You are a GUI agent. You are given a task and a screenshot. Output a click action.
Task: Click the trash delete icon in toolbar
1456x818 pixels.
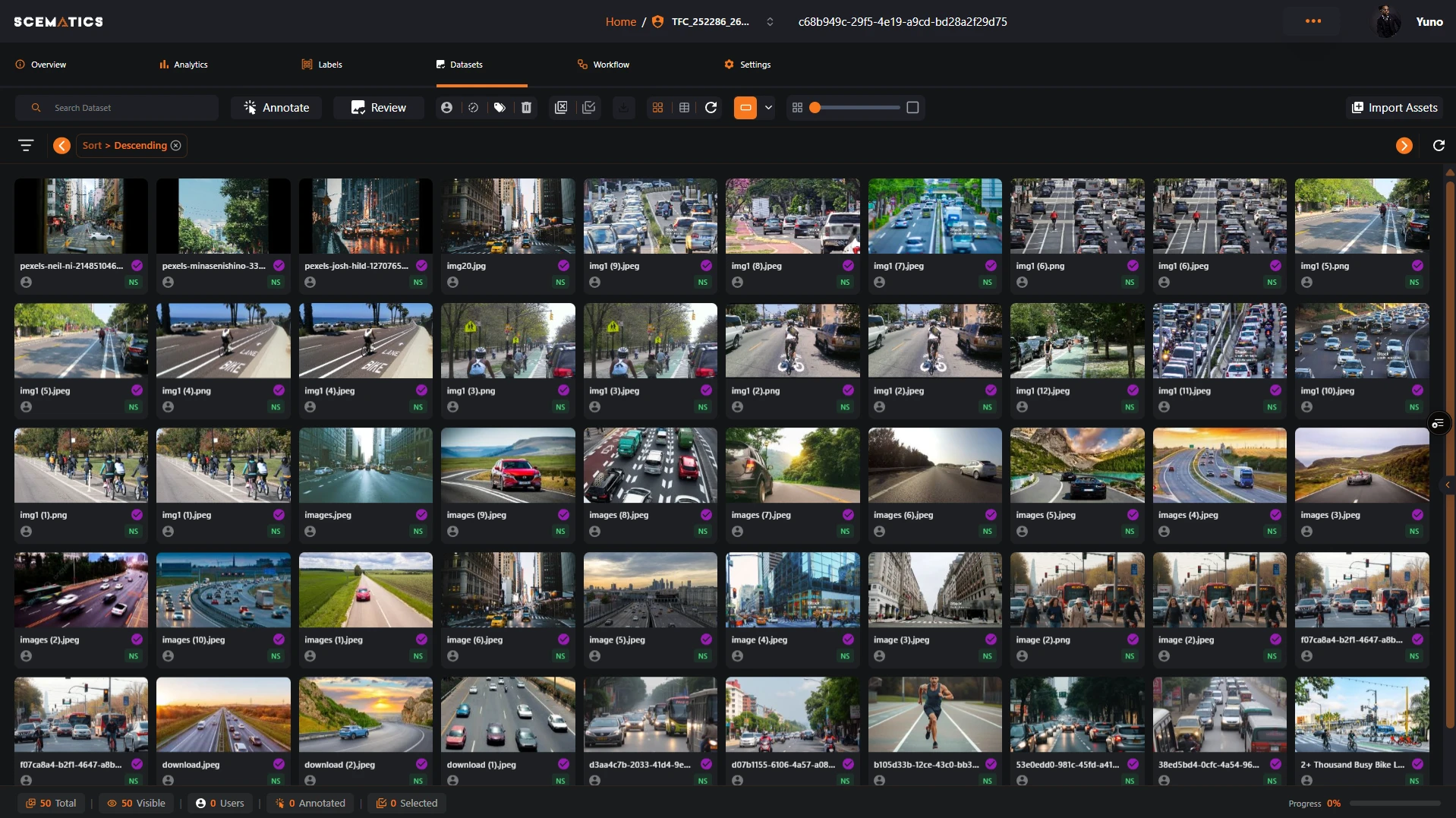526,108
